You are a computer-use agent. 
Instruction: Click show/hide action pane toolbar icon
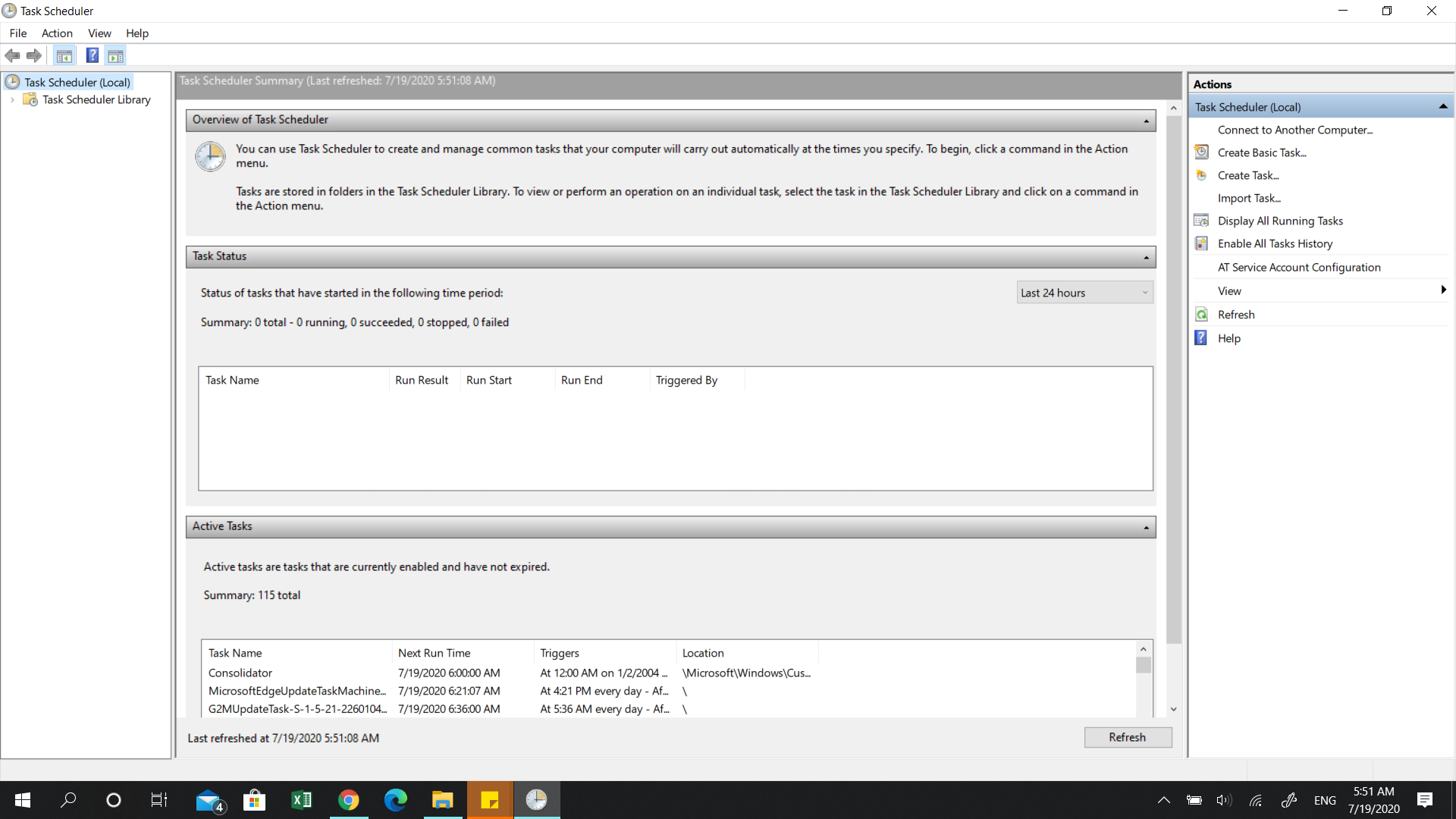tap(115, 55)
